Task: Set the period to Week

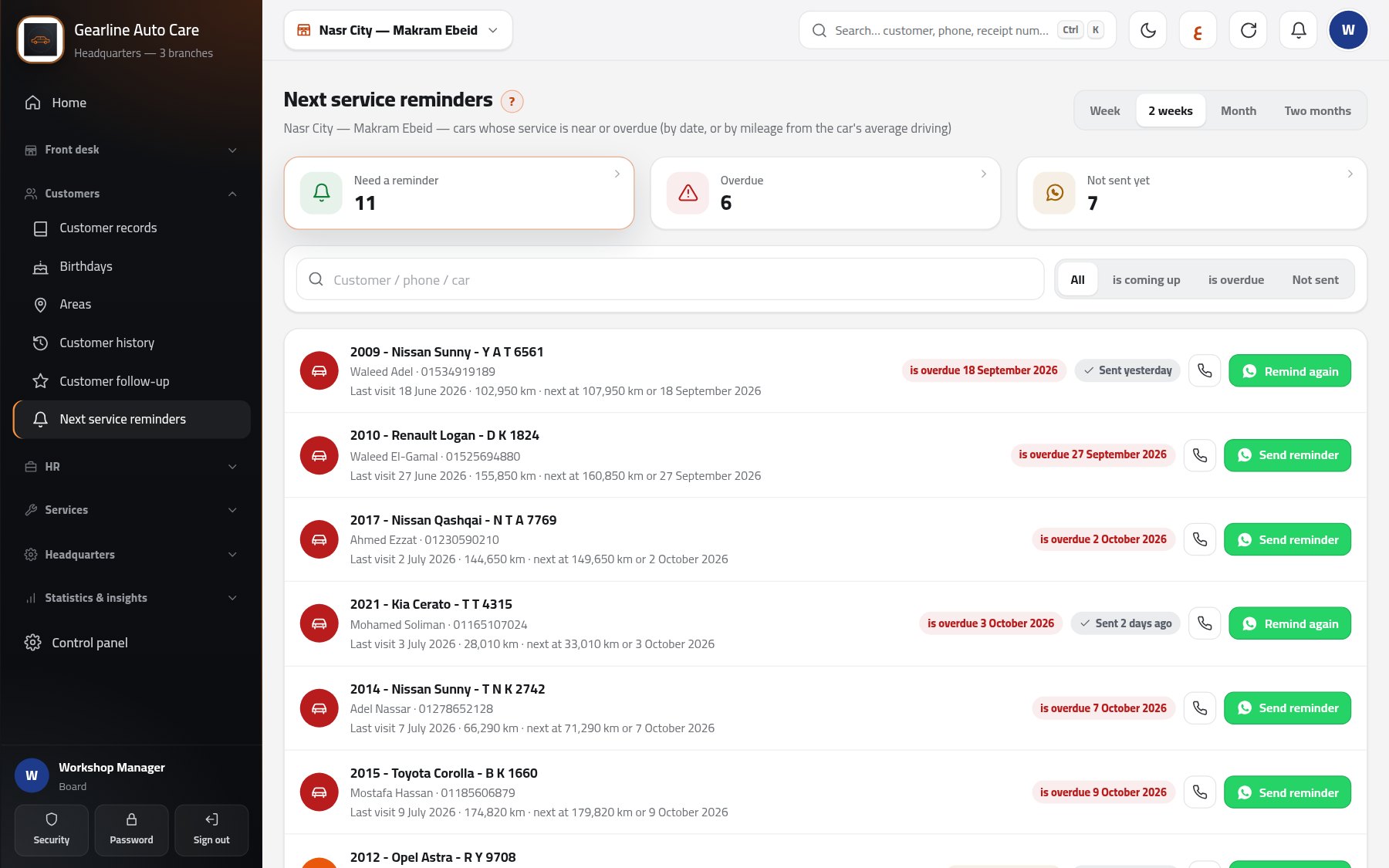Action: pos(1104,111)
